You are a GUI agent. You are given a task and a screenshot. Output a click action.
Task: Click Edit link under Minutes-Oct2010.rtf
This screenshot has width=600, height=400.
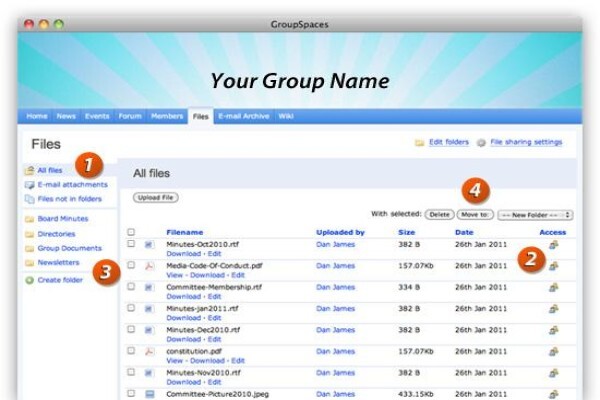point(214,254)
